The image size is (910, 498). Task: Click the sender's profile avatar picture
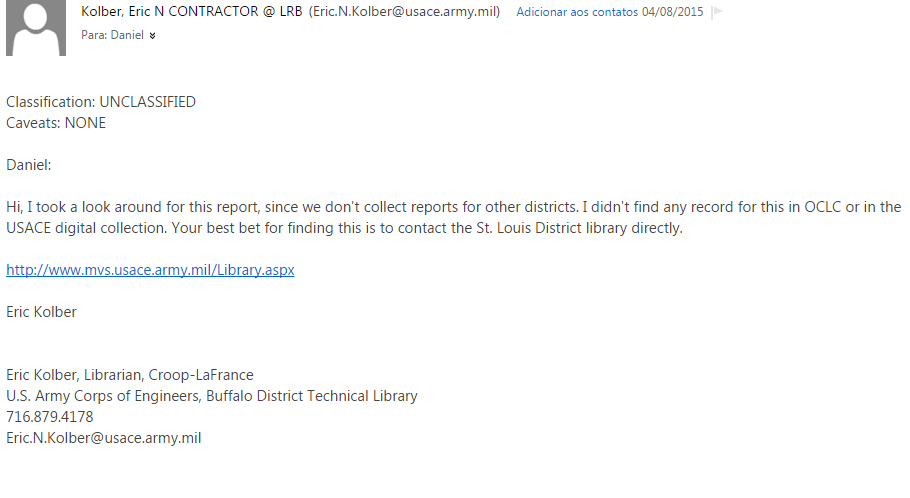(36, 28)
